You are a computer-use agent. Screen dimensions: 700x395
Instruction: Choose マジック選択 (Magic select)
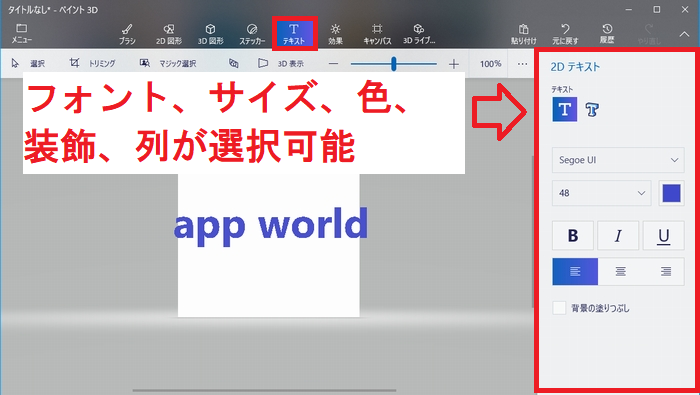click(168, 63)
